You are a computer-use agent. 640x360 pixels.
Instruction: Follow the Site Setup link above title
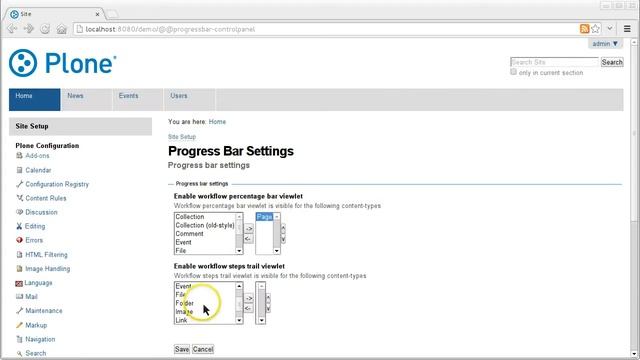[182, 137]
